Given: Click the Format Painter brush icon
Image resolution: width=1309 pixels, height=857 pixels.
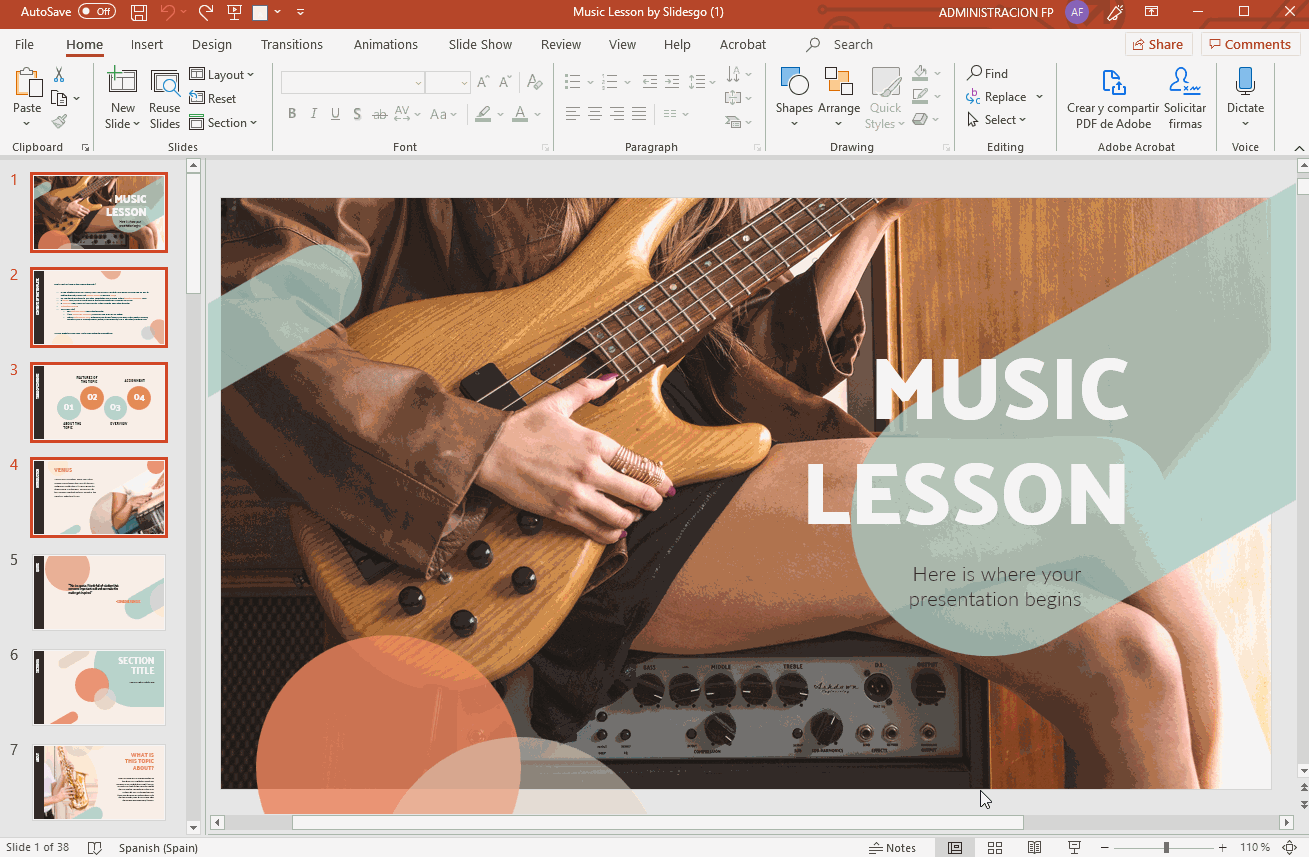Looking at the screenshot, I should pos(59,122).
